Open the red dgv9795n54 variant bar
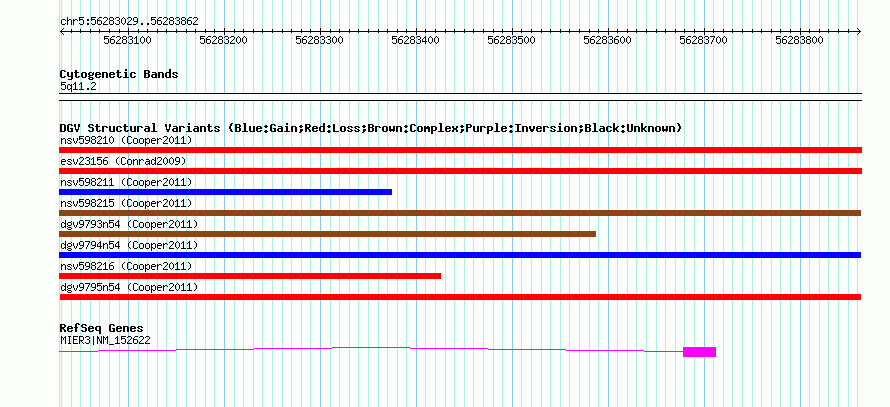Image resolution: width=890 pixels, height=407 pixels. [x=460, y=297]
